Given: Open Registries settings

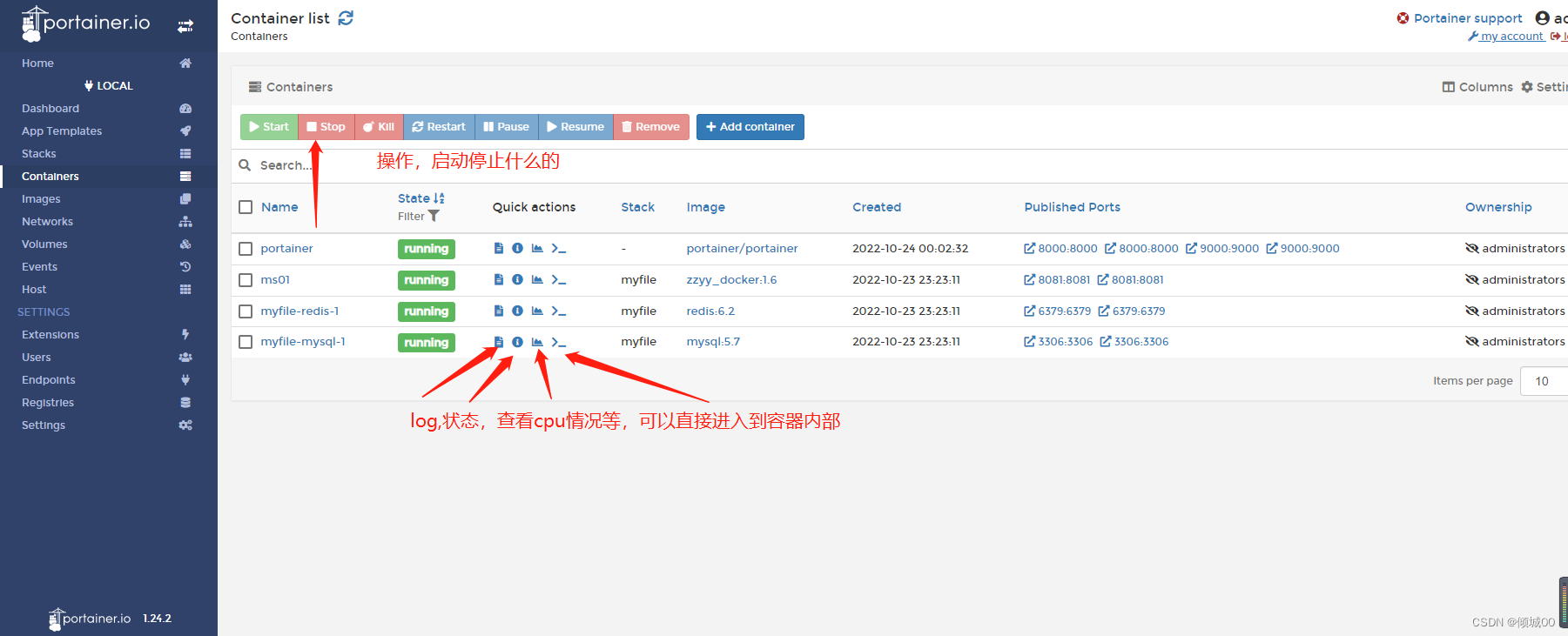Looking at the screenshot, I should 108,402.
